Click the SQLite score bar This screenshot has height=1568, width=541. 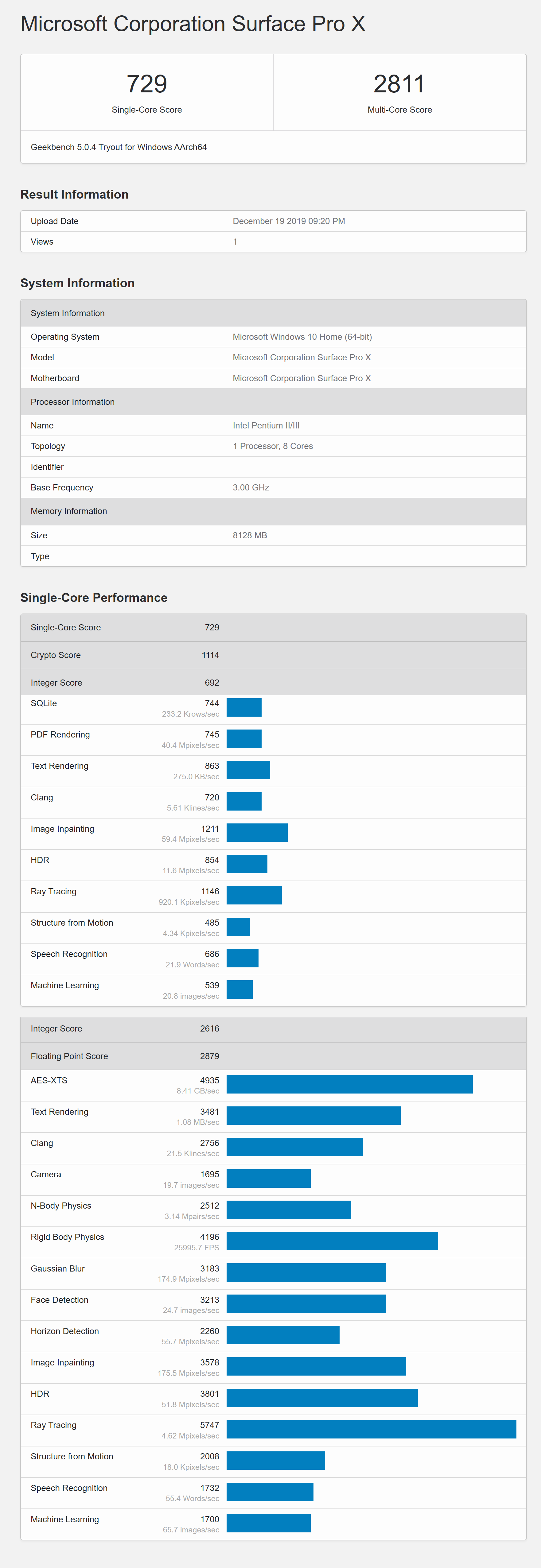(x=244, y=707)
